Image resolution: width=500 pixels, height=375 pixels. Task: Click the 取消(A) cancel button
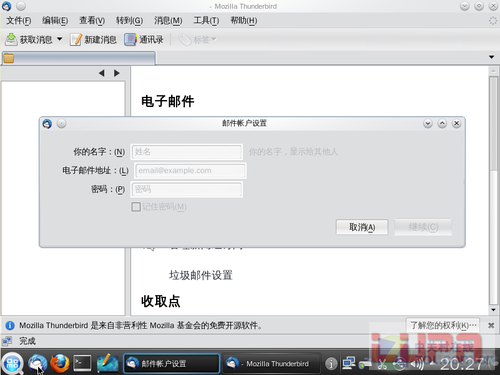click(362, 227)
